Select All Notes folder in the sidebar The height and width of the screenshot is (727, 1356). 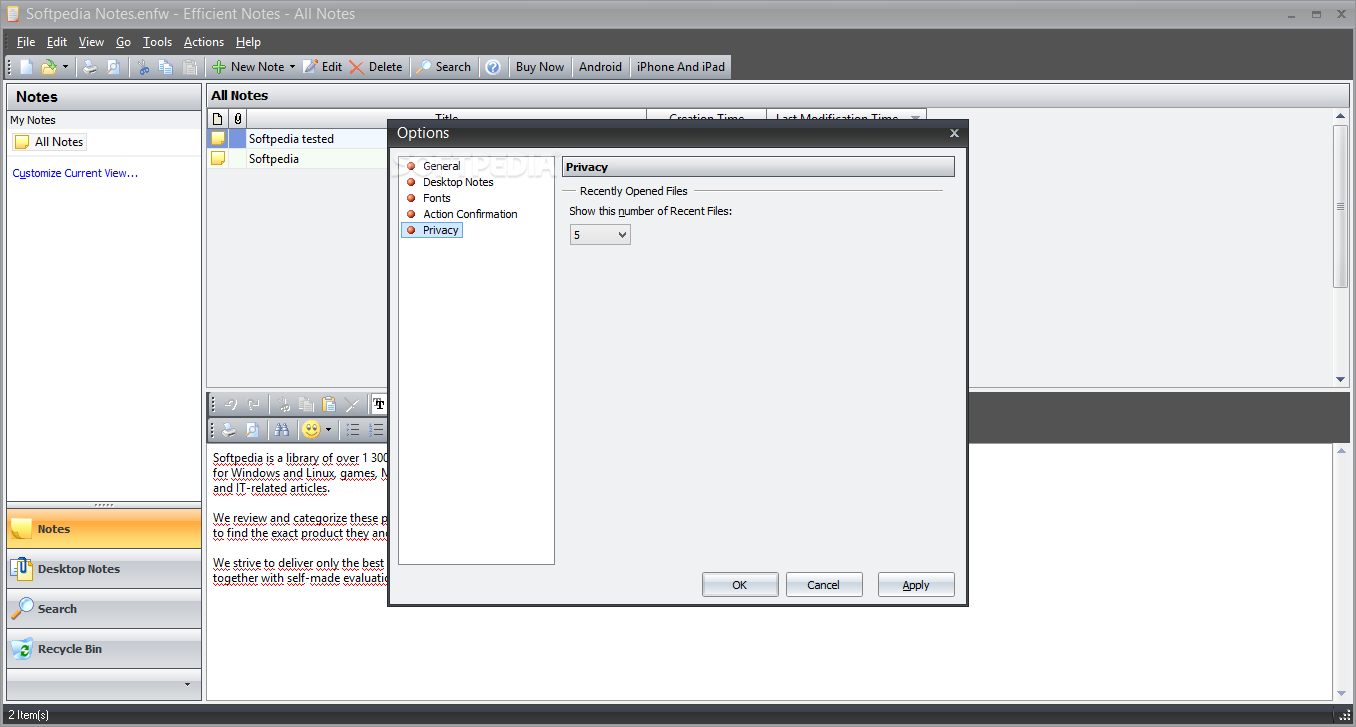click(49, 142)
